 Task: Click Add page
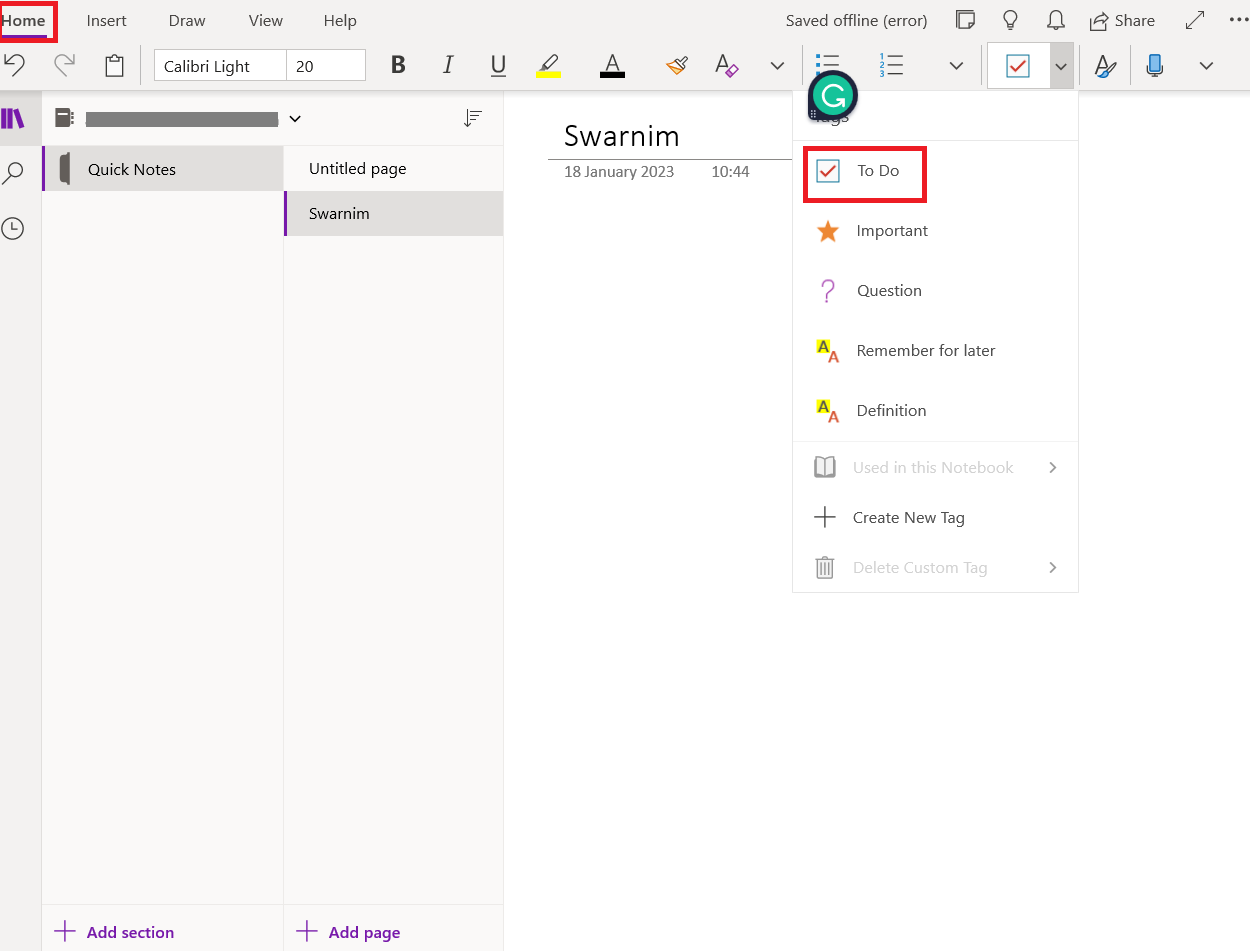(x=348, y=932)
